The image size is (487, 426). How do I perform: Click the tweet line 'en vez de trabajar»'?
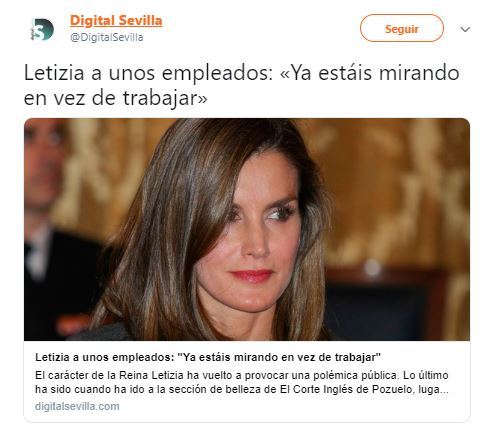(x=115, y=98)
